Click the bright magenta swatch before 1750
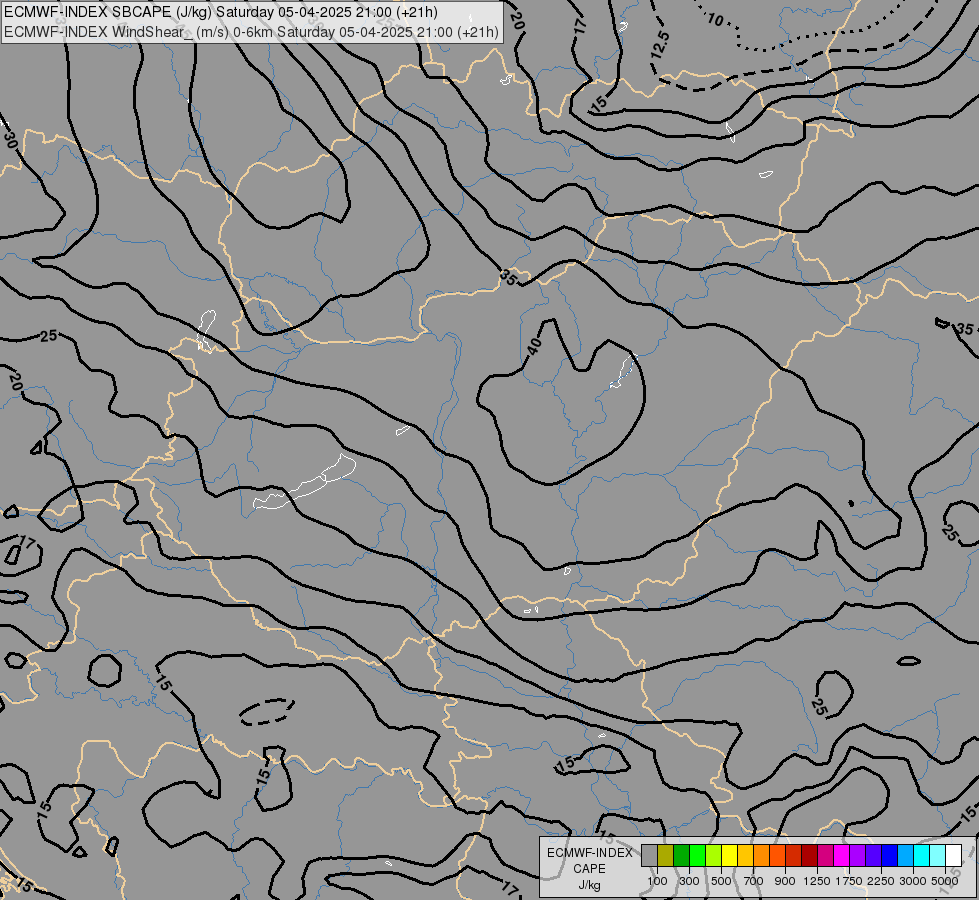The image size is (979, 900). (x=842, y=855)
